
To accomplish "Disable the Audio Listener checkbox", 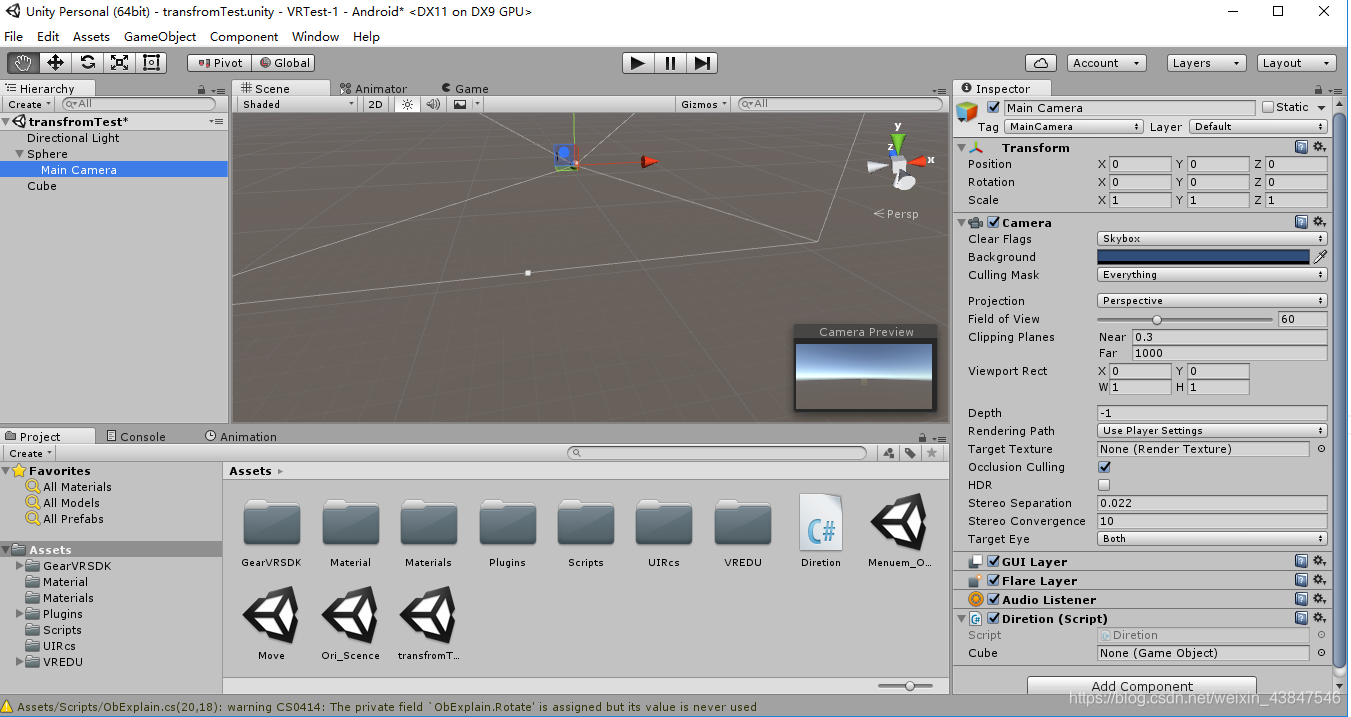I will pyautogui.click(x=994, y=599).
